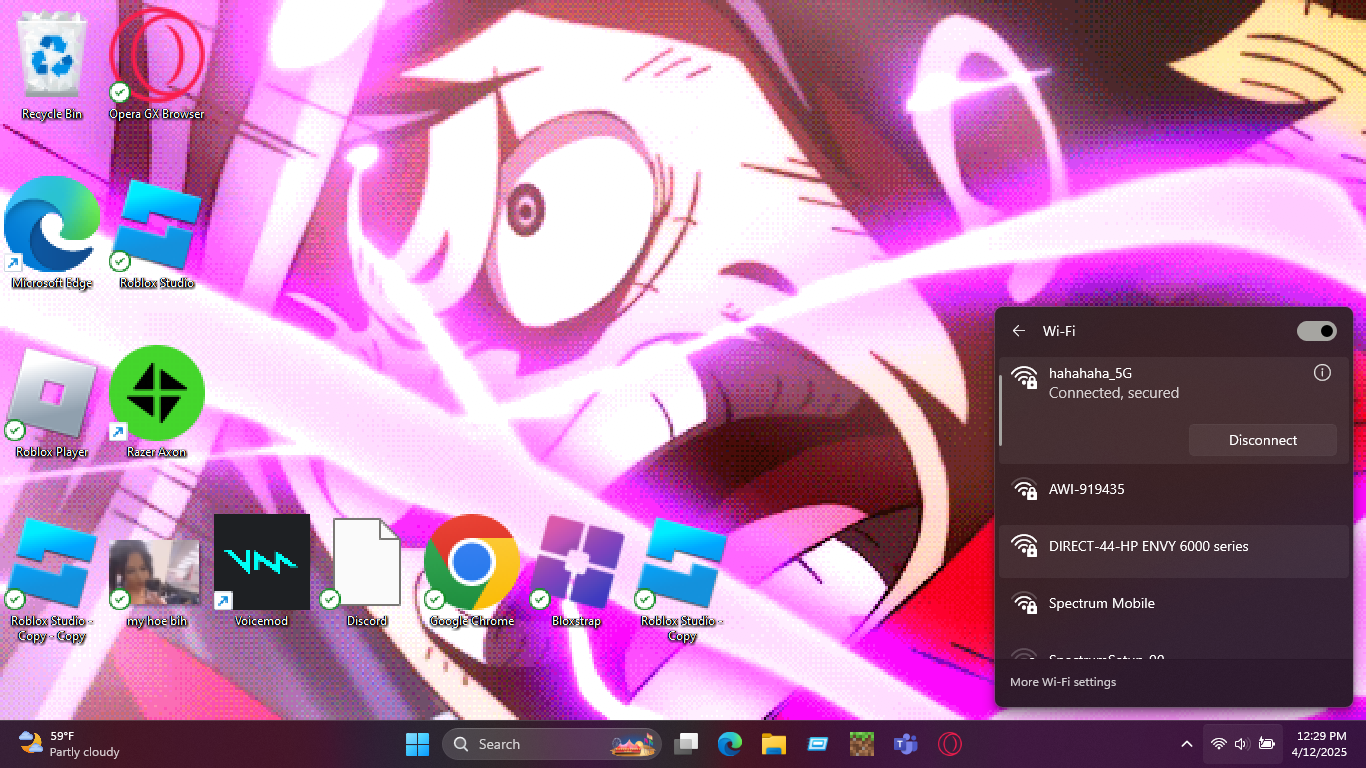Select the Discord file icon on desktop
Image resolution: width=1366 pixels, height=768 pixels.
pos(367,571)
